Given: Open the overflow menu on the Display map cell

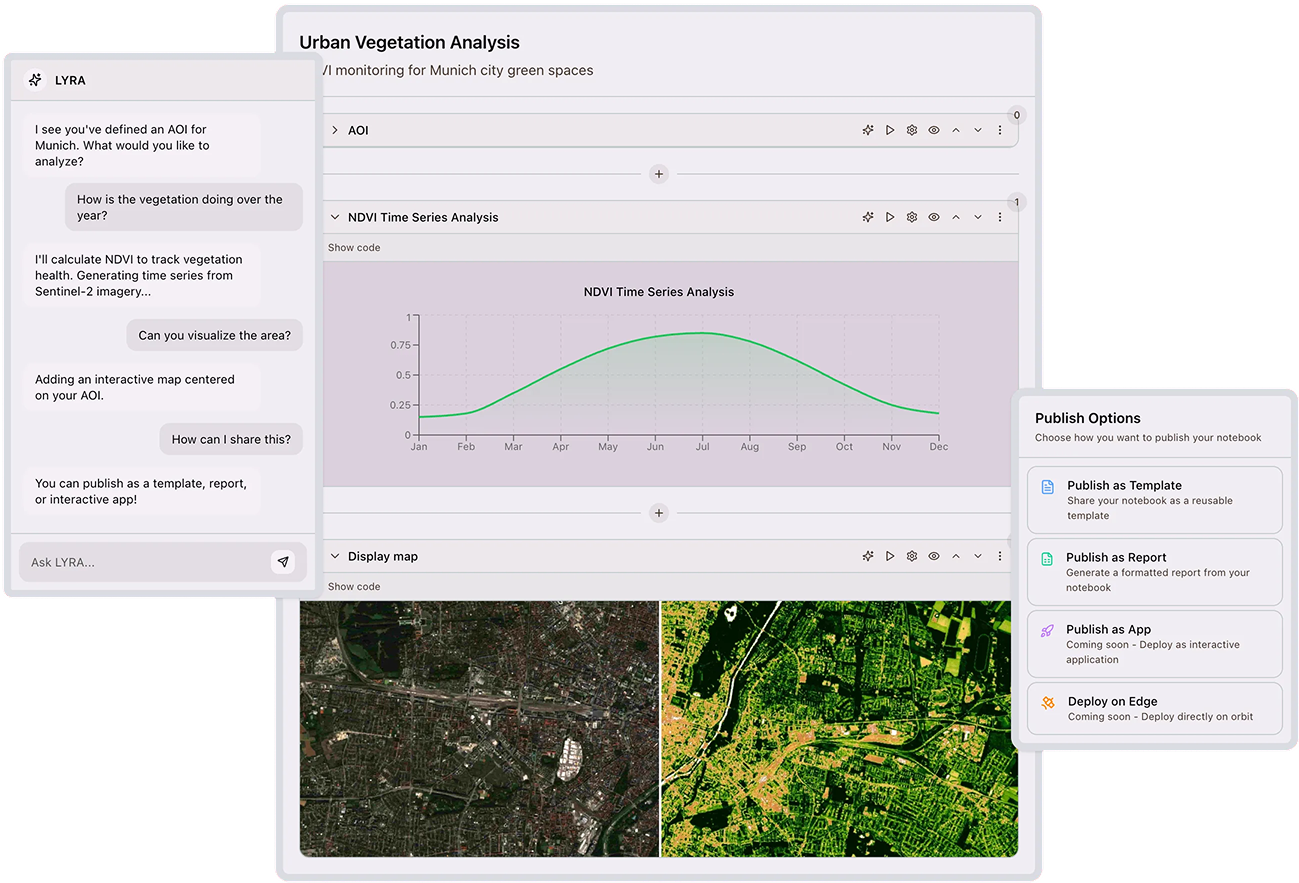Looking at the screenshot, I should pos(1000,555).
